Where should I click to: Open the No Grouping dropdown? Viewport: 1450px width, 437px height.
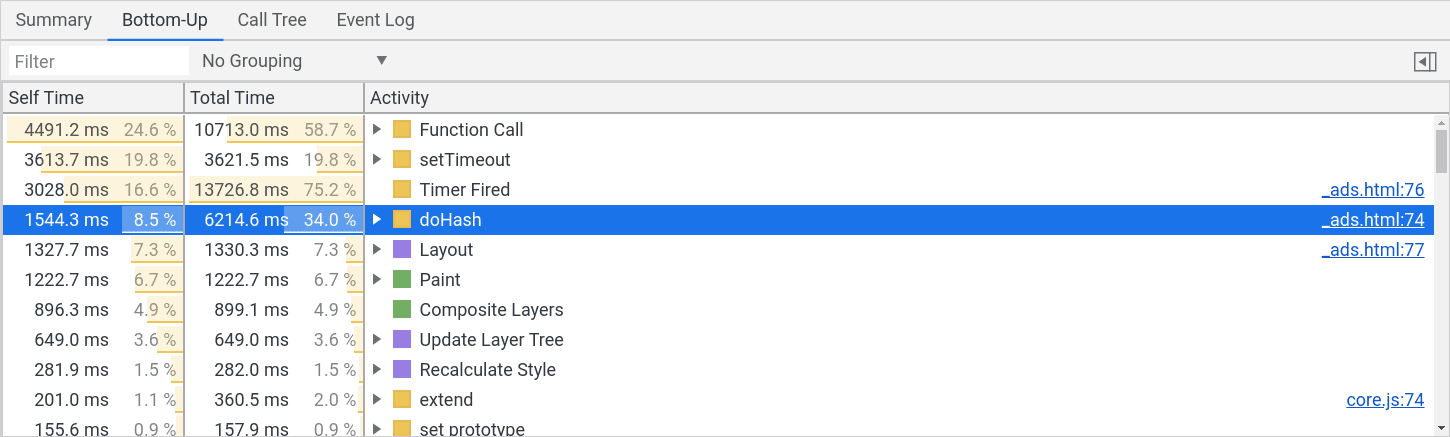coord(294,61)
